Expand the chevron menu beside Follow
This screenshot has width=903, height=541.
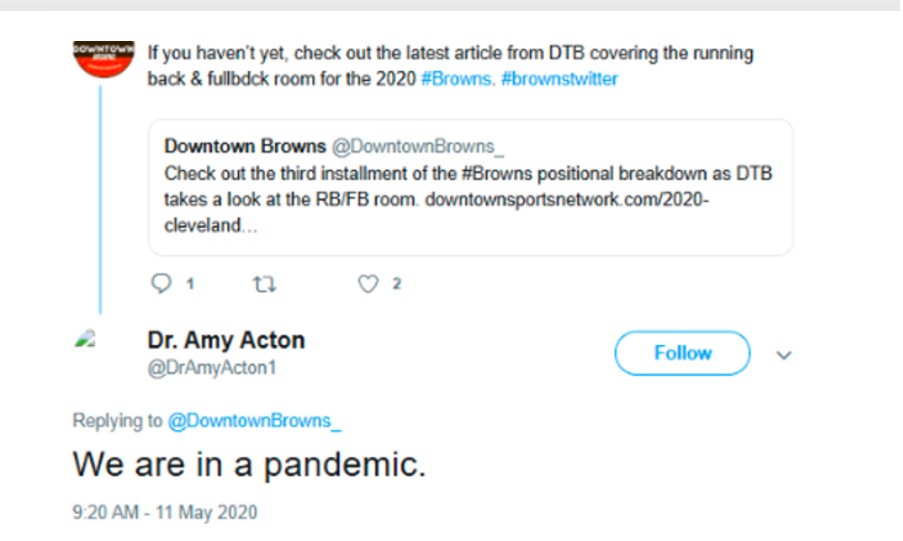coord(784,354)
